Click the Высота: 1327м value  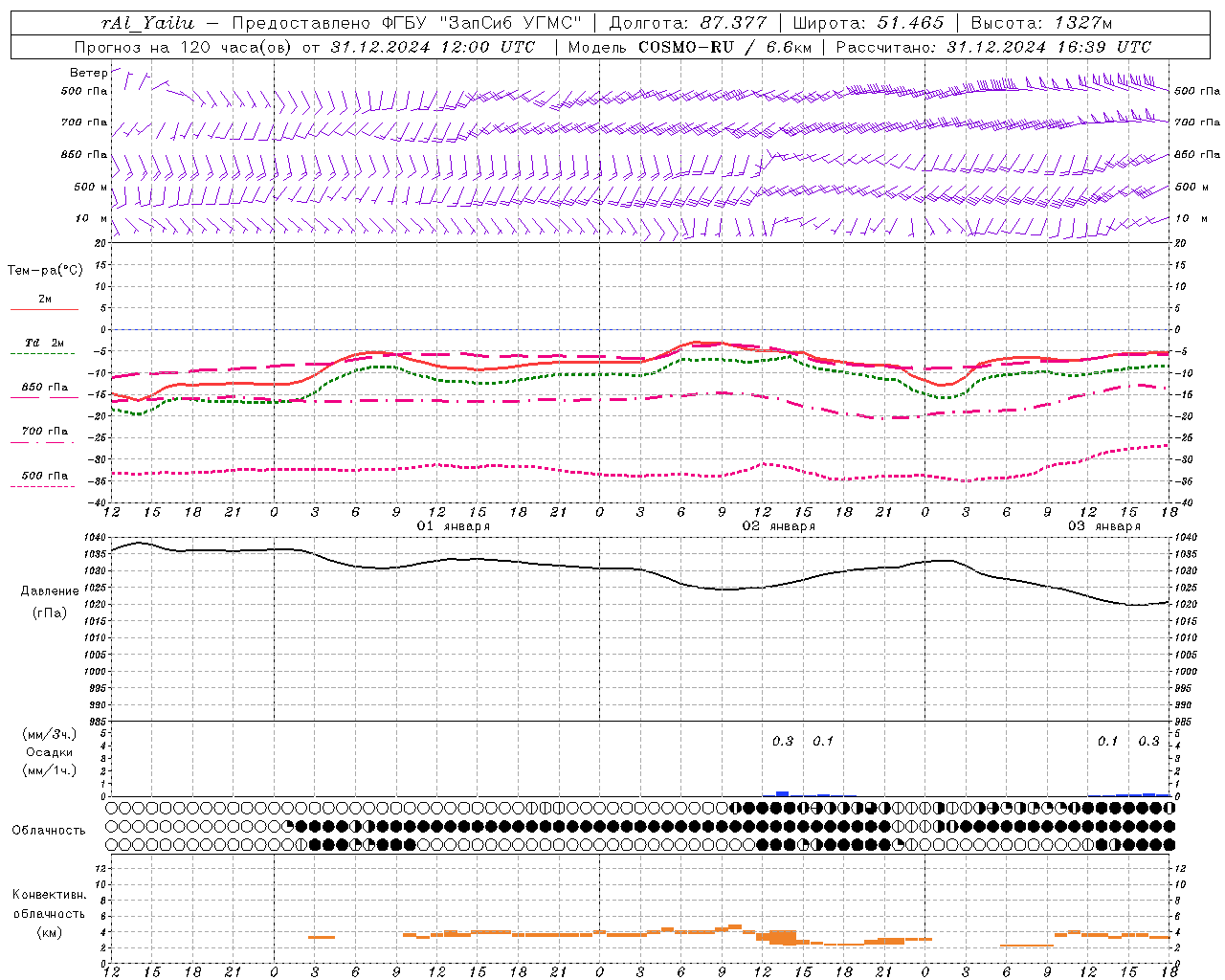1041,23
